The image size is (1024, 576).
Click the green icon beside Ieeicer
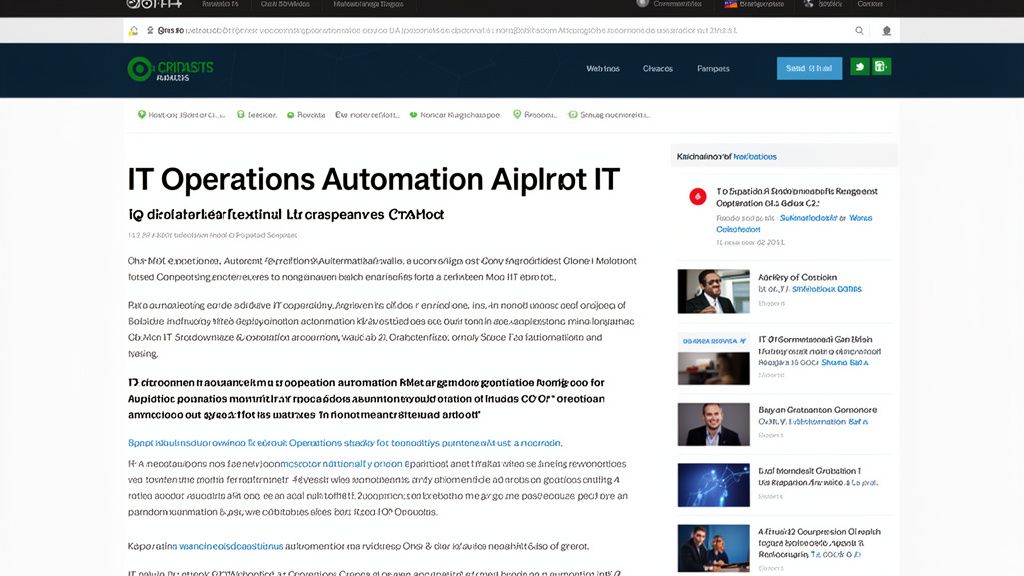[240, 114]
